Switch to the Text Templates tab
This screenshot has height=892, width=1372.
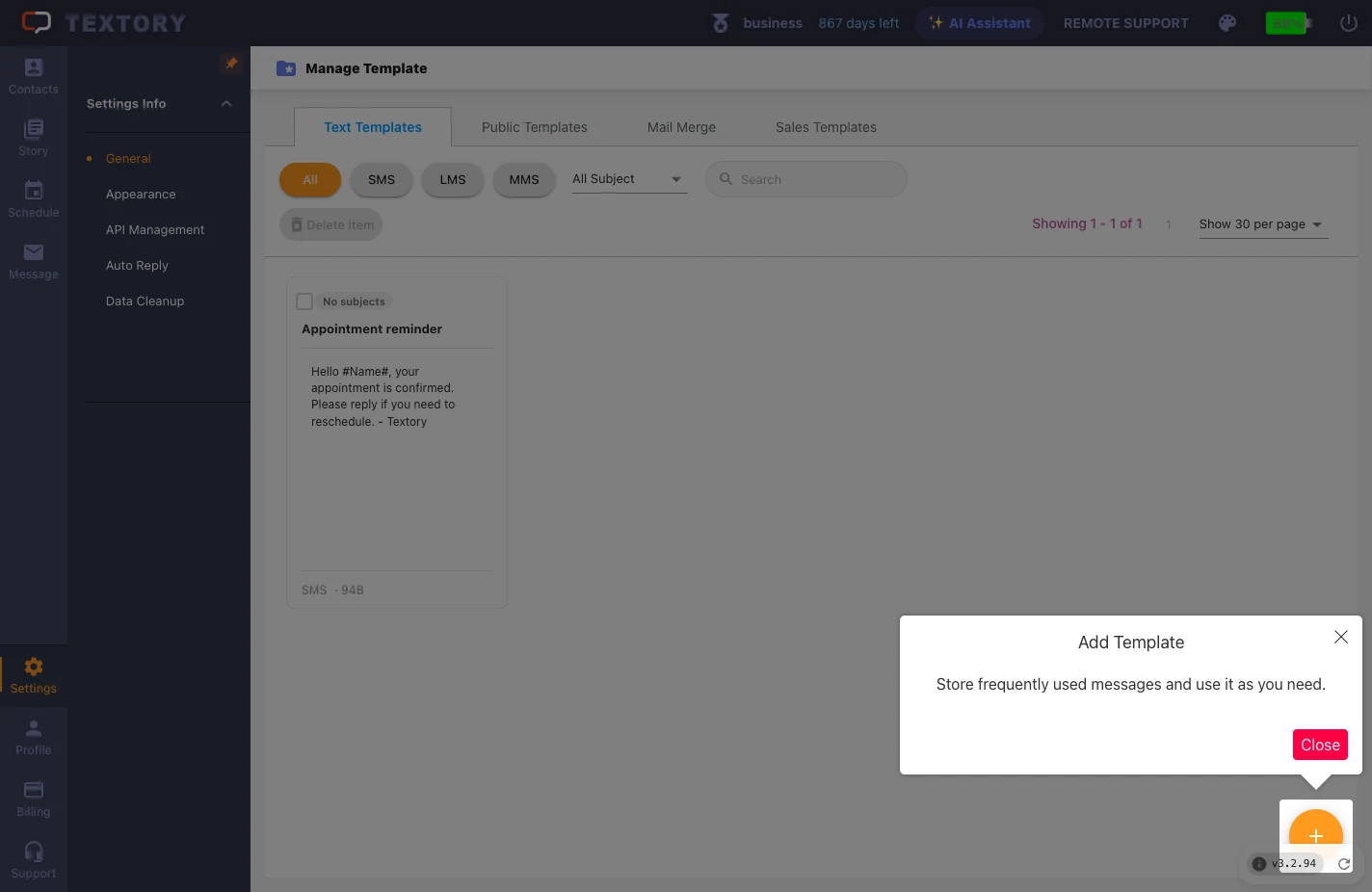373,127
